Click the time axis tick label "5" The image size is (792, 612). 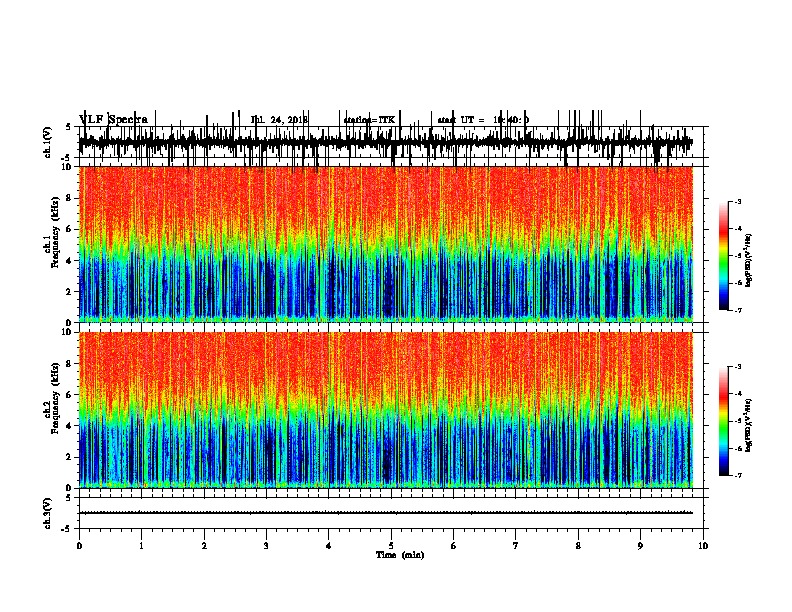click(x=391, y=546)
